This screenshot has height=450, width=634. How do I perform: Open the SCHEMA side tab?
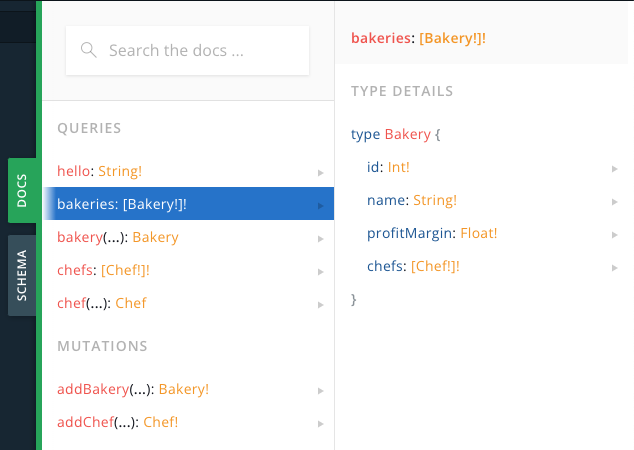coord(22,275)
